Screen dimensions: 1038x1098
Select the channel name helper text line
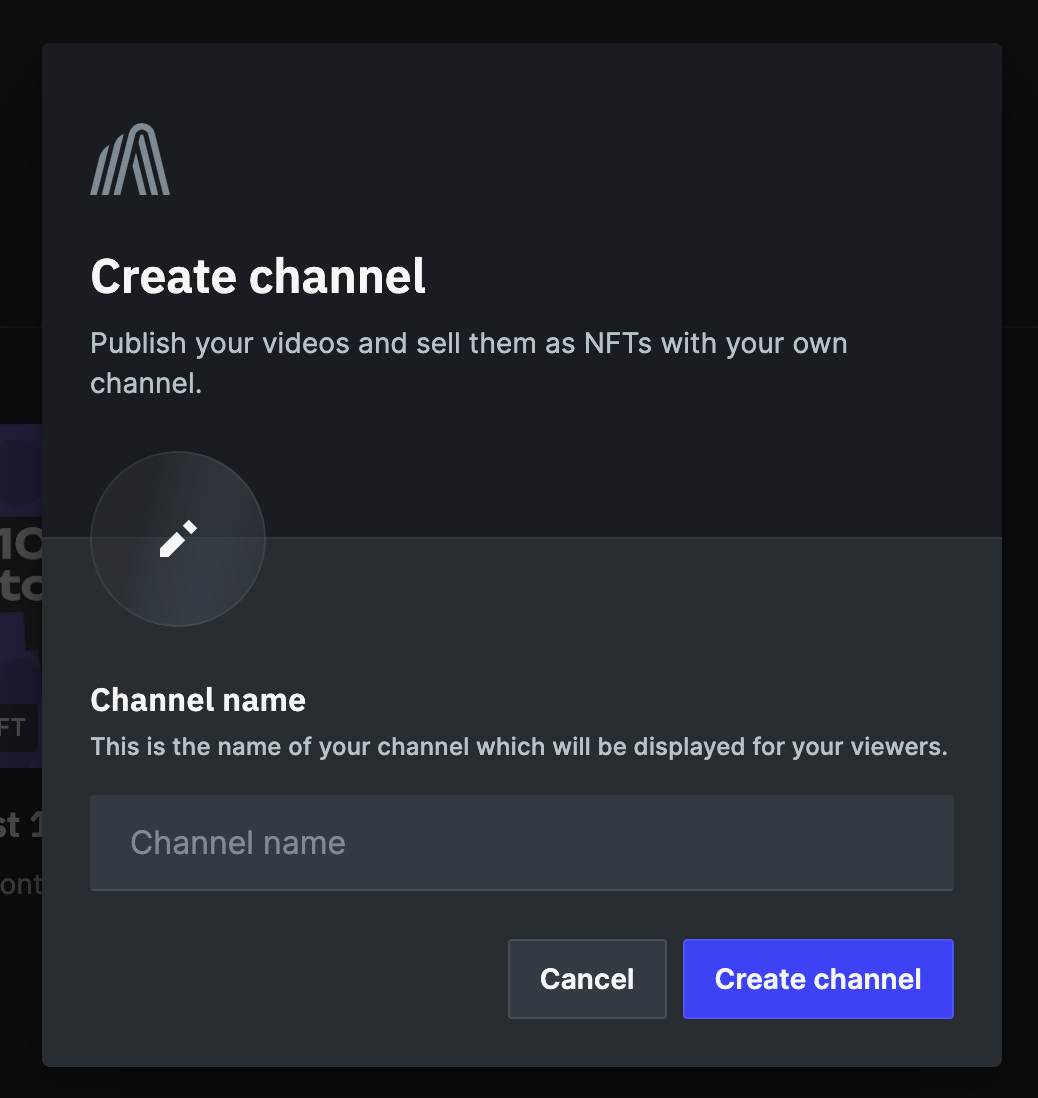[518, 746]
